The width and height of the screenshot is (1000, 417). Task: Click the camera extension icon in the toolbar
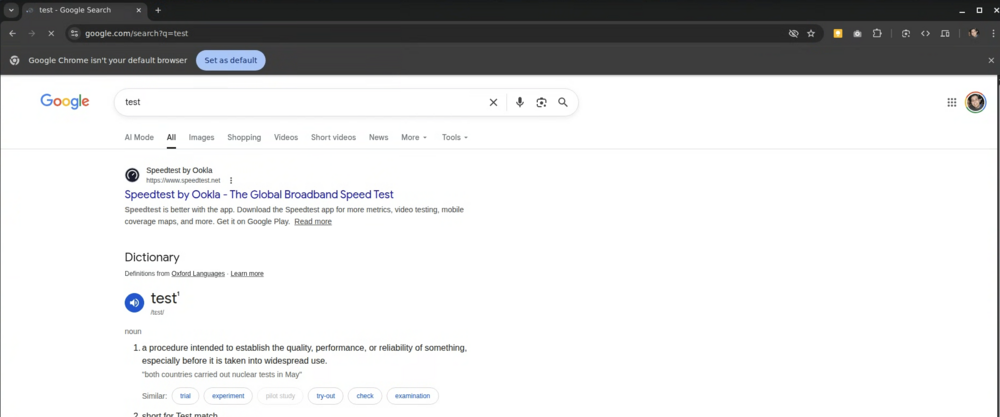coord(858,33)
